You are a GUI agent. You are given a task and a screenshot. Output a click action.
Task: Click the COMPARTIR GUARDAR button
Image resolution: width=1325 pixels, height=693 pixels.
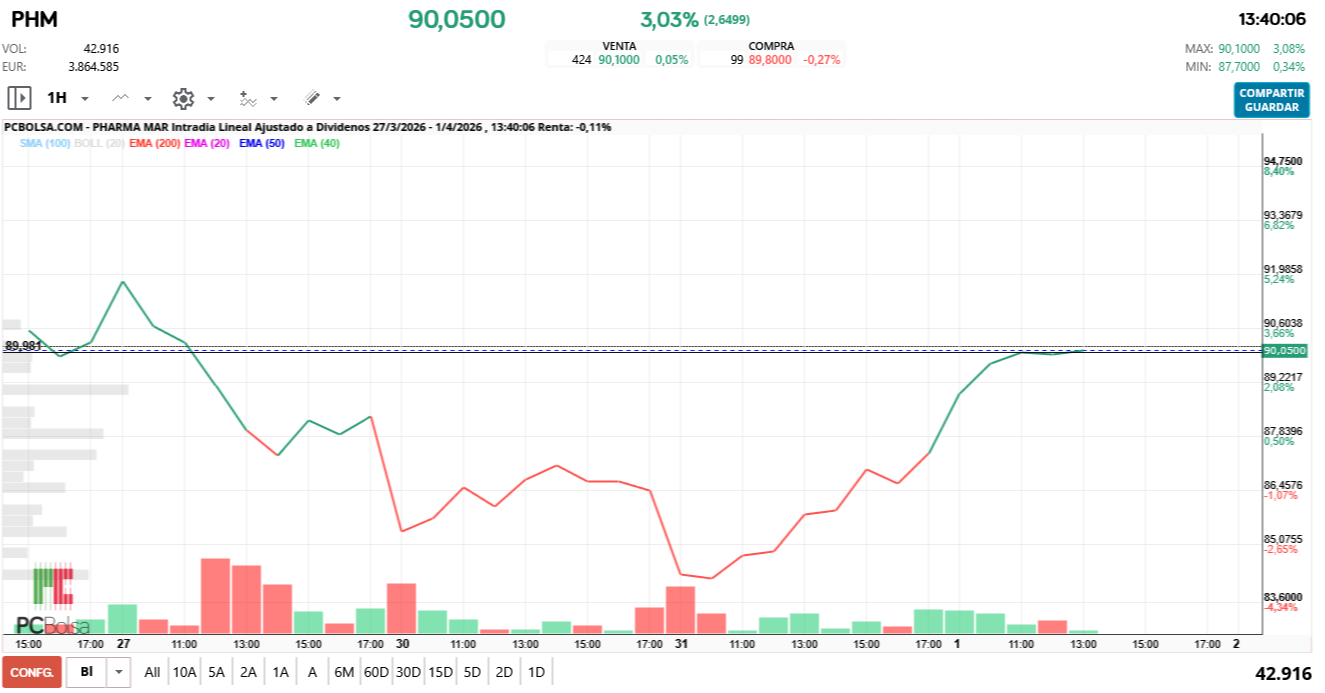point(1271,101)
